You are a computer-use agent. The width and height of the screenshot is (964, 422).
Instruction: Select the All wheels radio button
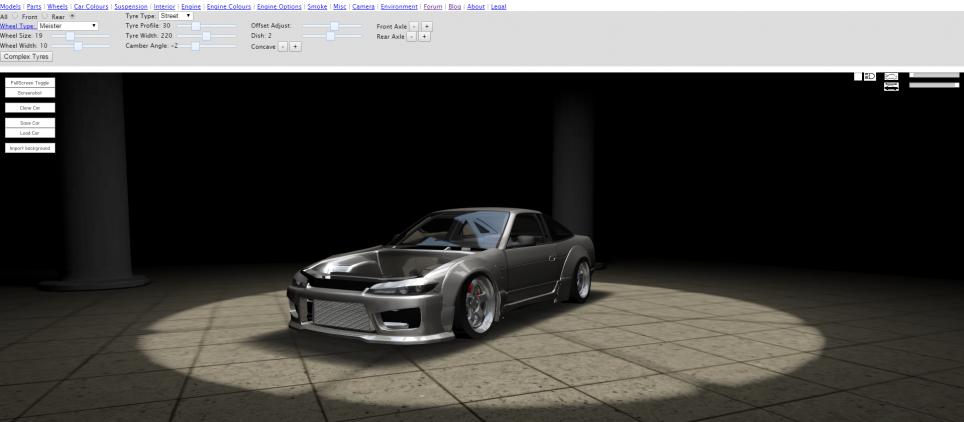(15, 16)
